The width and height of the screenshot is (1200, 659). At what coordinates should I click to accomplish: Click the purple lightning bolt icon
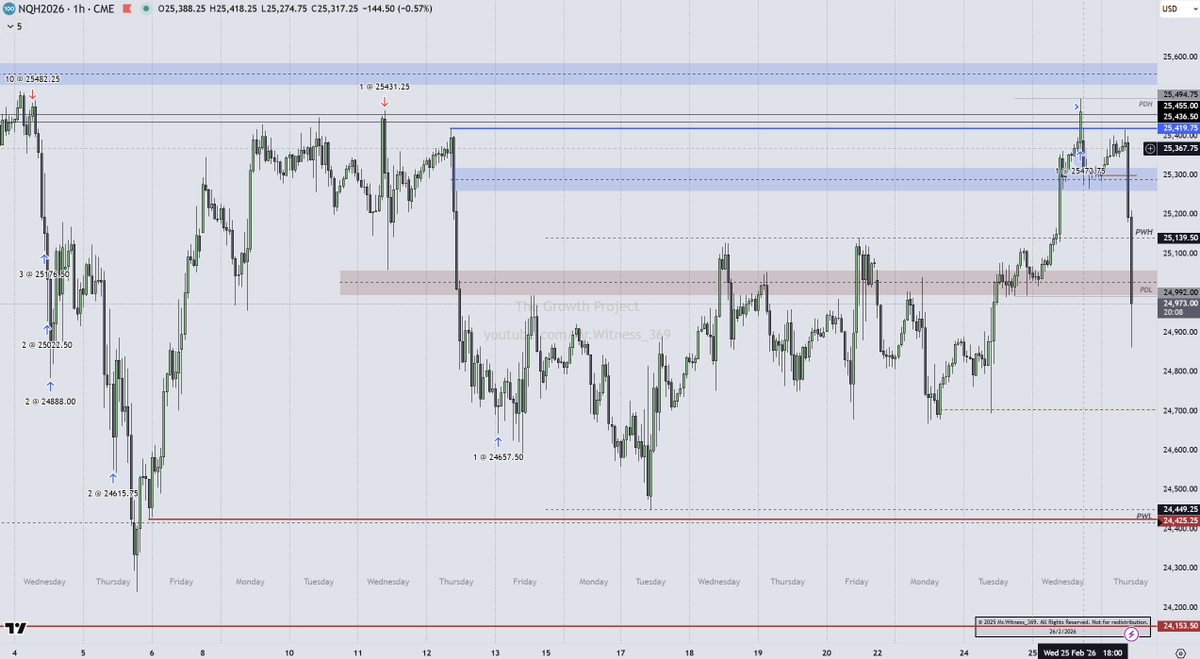[x=1131, y=634]
